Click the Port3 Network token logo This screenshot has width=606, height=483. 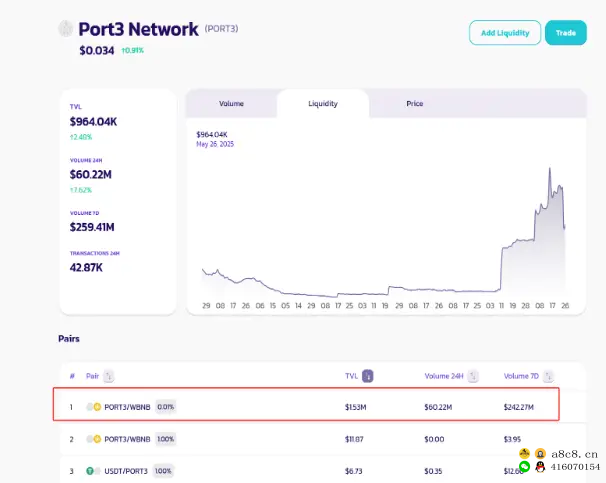[x=66, y=29]
